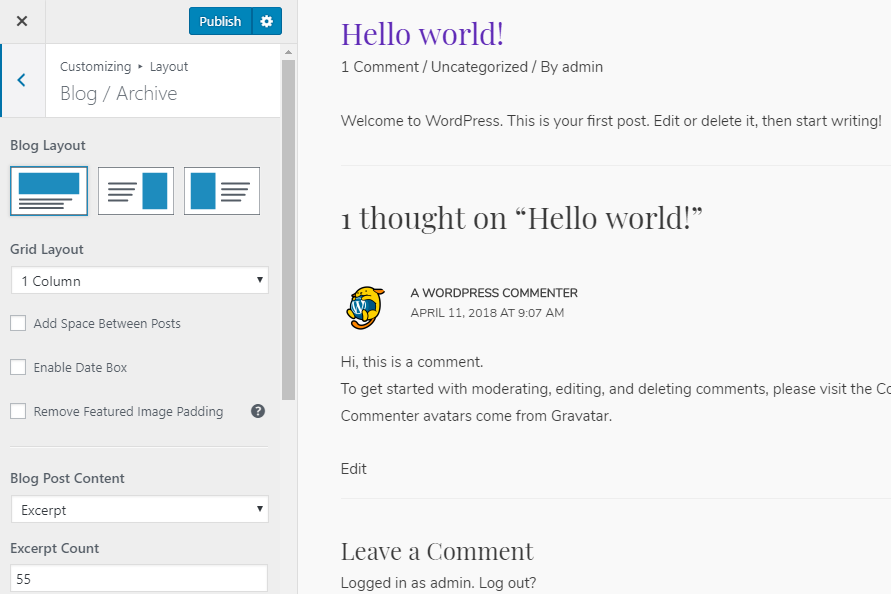Open publish settings gear icon
891x594 pixels.
267,22
